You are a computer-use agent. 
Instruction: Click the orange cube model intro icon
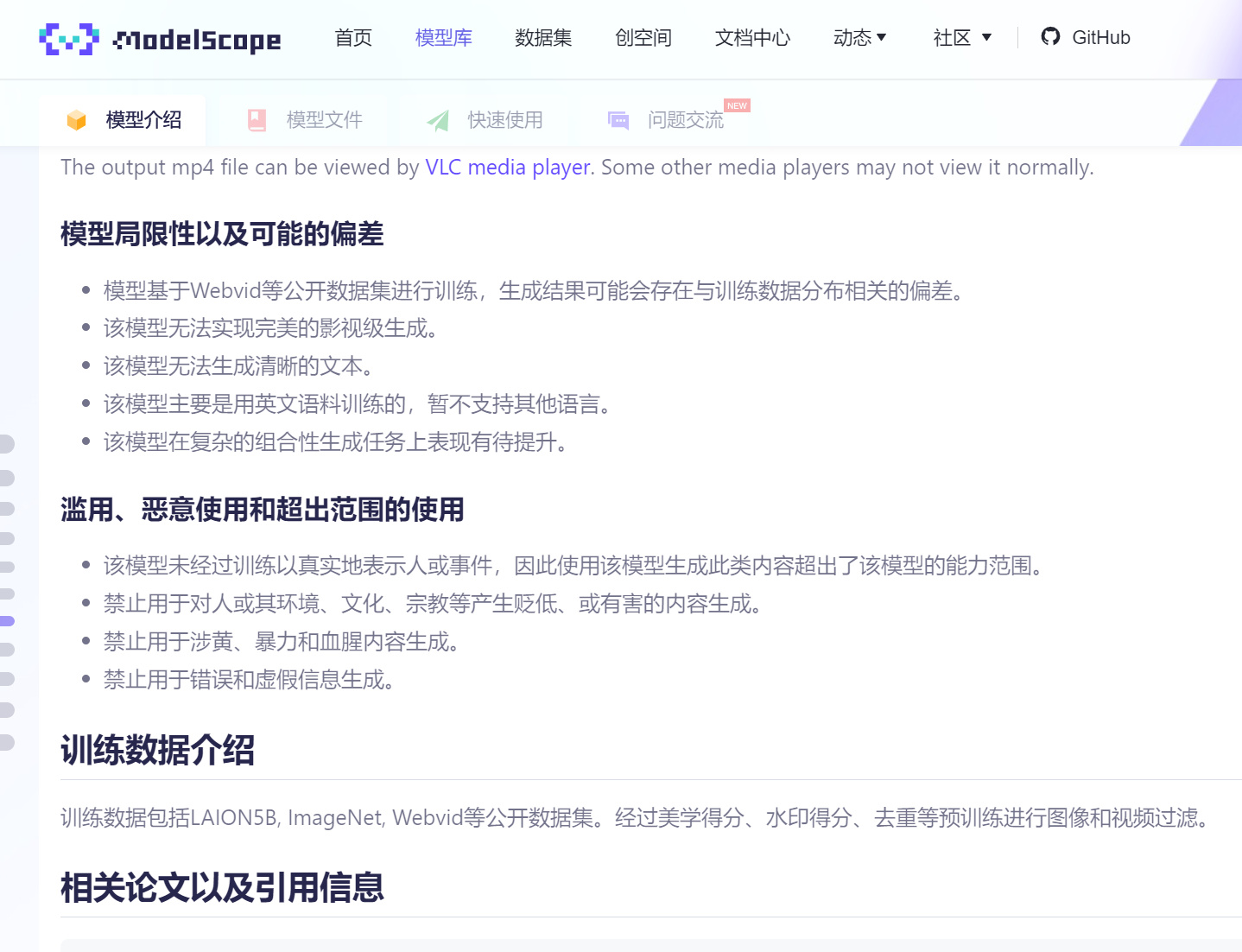(77, 120)
